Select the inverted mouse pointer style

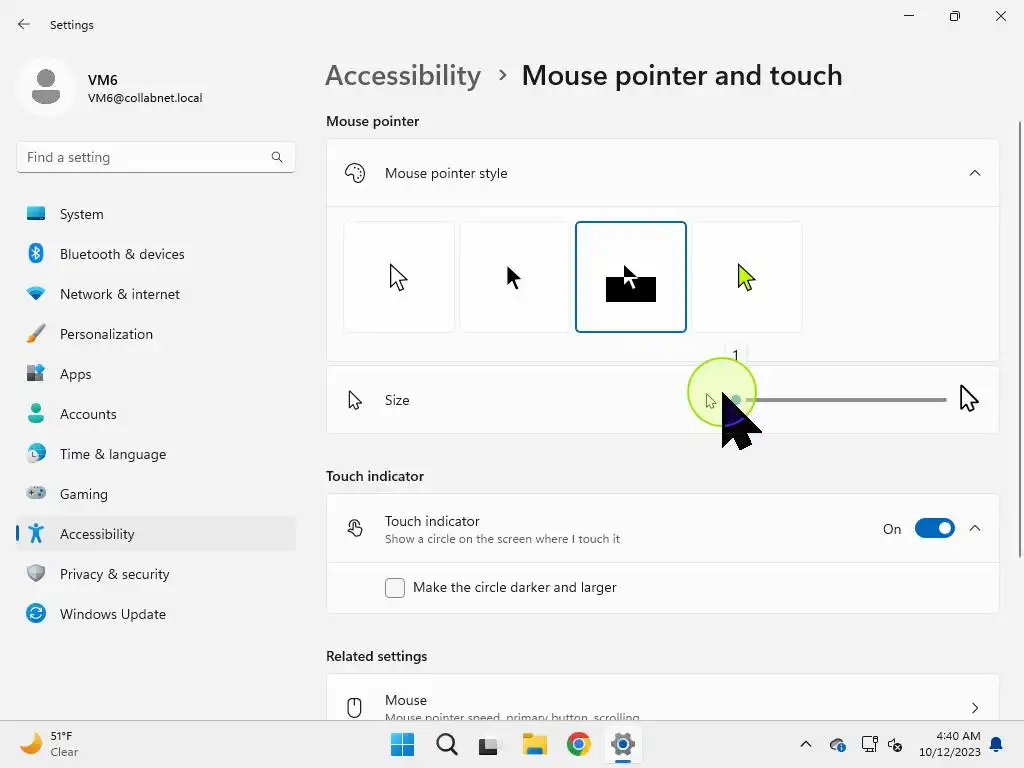(631, 277)
